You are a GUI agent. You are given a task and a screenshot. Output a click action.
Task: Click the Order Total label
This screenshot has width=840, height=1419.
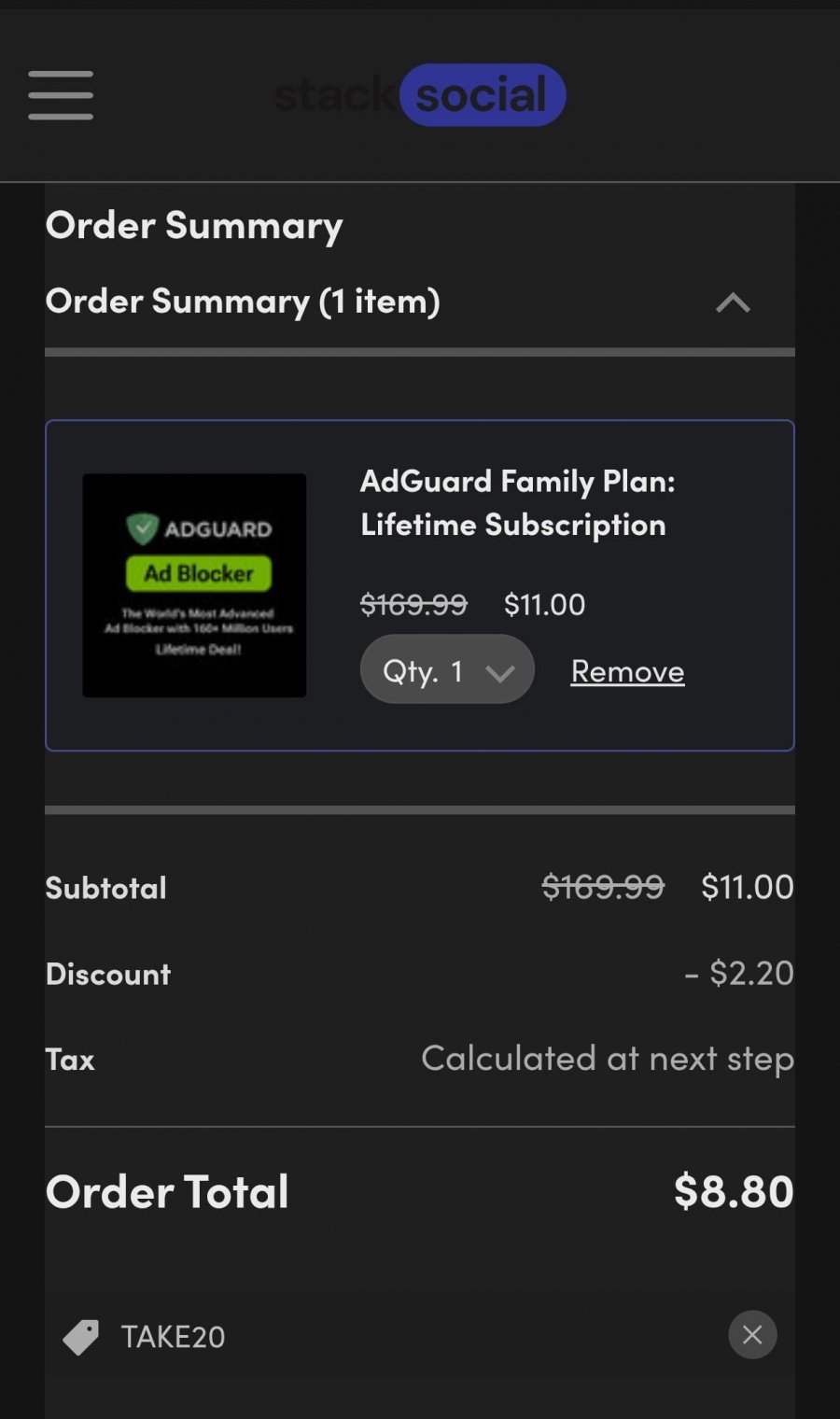[167, 1192]
